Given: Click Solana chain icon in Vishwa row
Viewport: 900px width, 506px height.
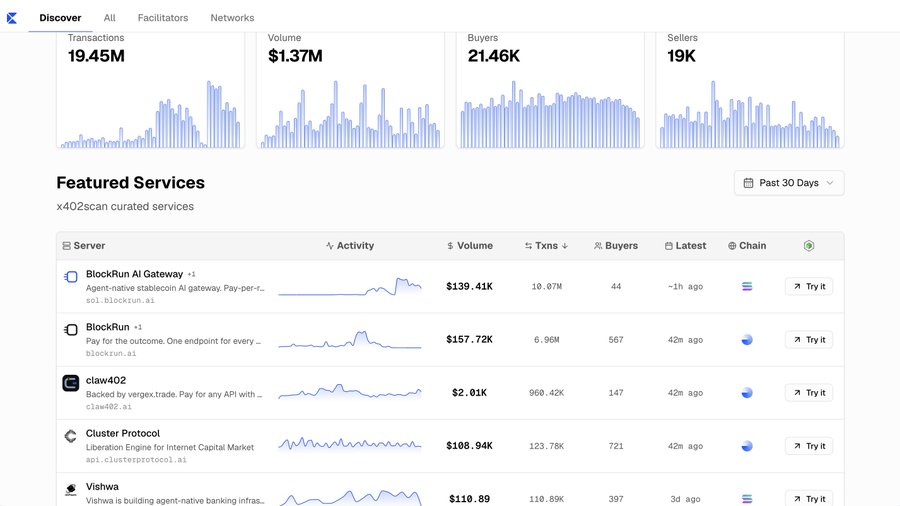Looking at the screenshot, I should 747,499.
